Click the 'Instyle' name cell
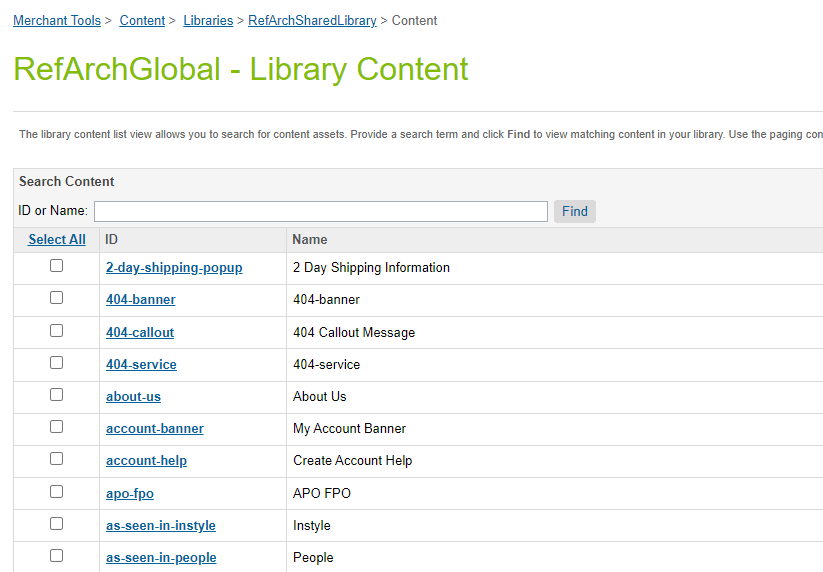Image resolution: width=823 pixels, height=572 pixels. (312, 526)
